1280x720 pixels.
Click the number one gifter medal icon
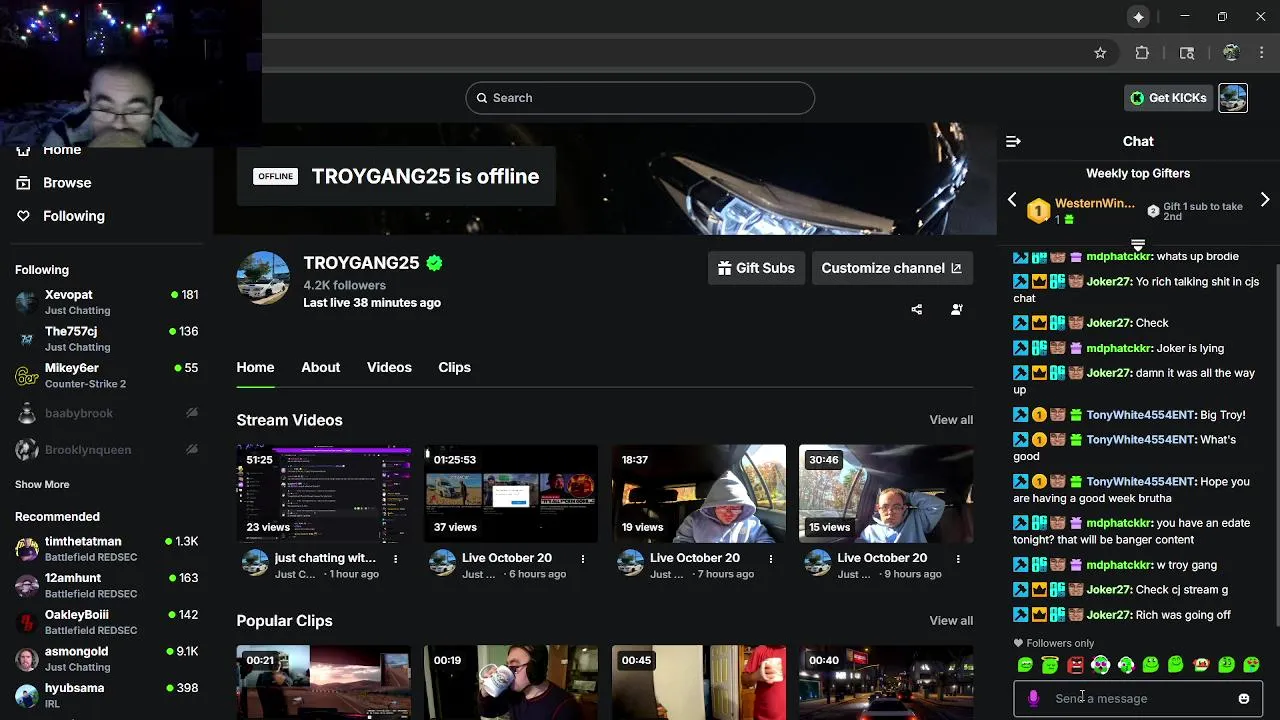(1039, 211)
